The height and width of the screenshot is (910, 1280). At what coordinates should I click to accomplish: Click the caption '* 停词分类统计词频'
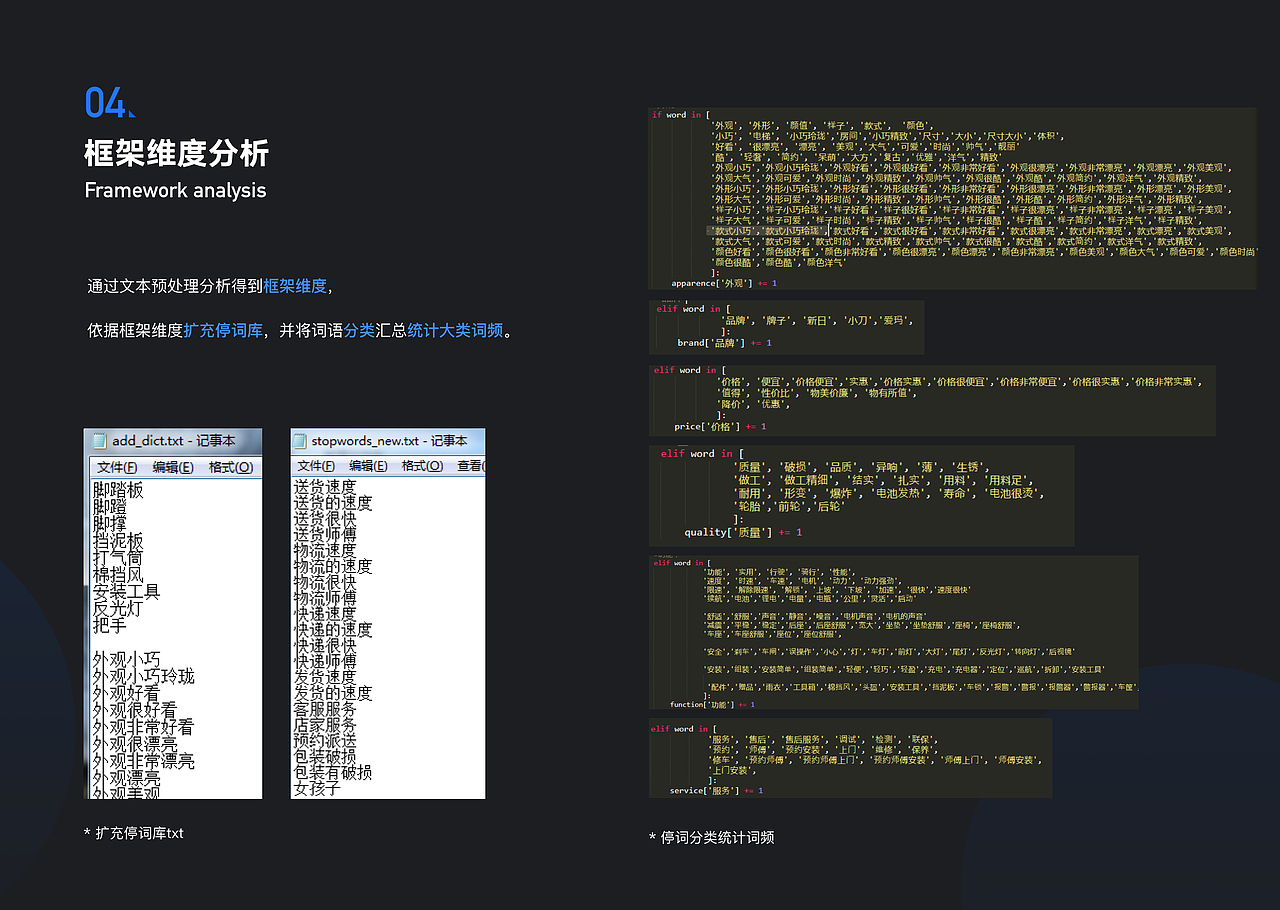tap(711, 837)
